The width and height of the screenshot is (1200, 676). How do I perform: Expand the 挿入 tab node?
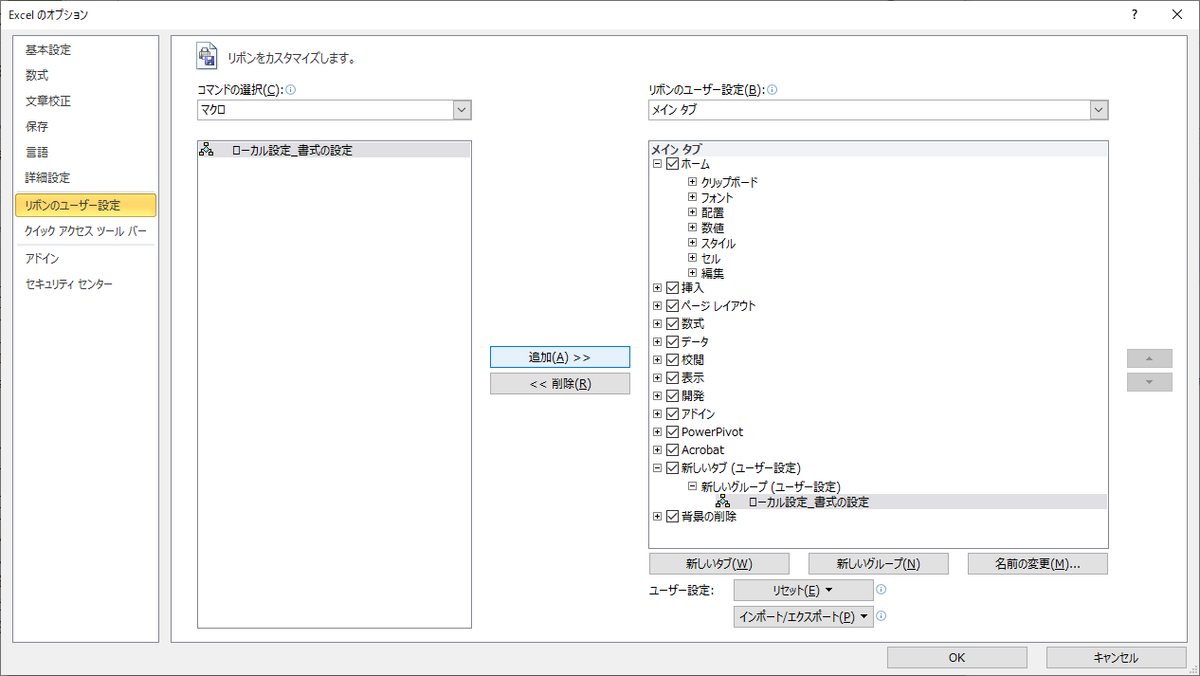[x=657, y=288]
